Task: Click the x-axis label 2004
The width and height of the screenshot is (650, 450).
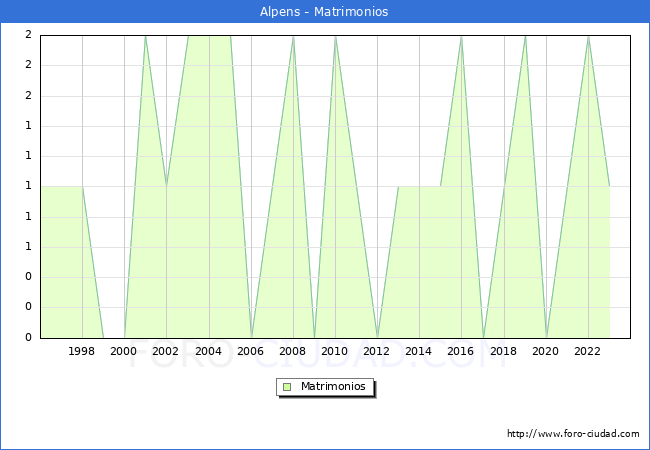Action: point(208,351)
